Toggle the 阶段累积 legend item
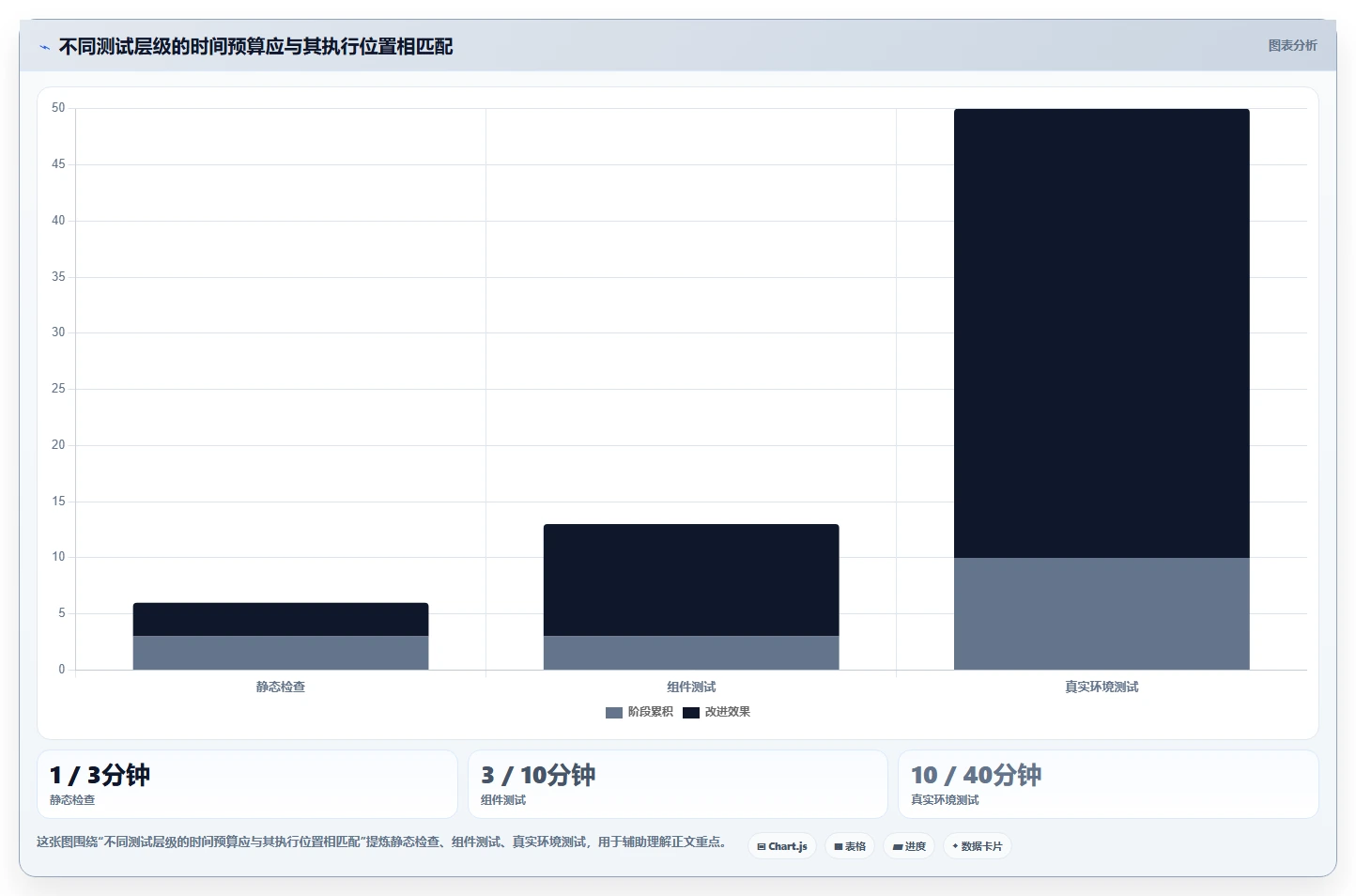 pos(639,712)
